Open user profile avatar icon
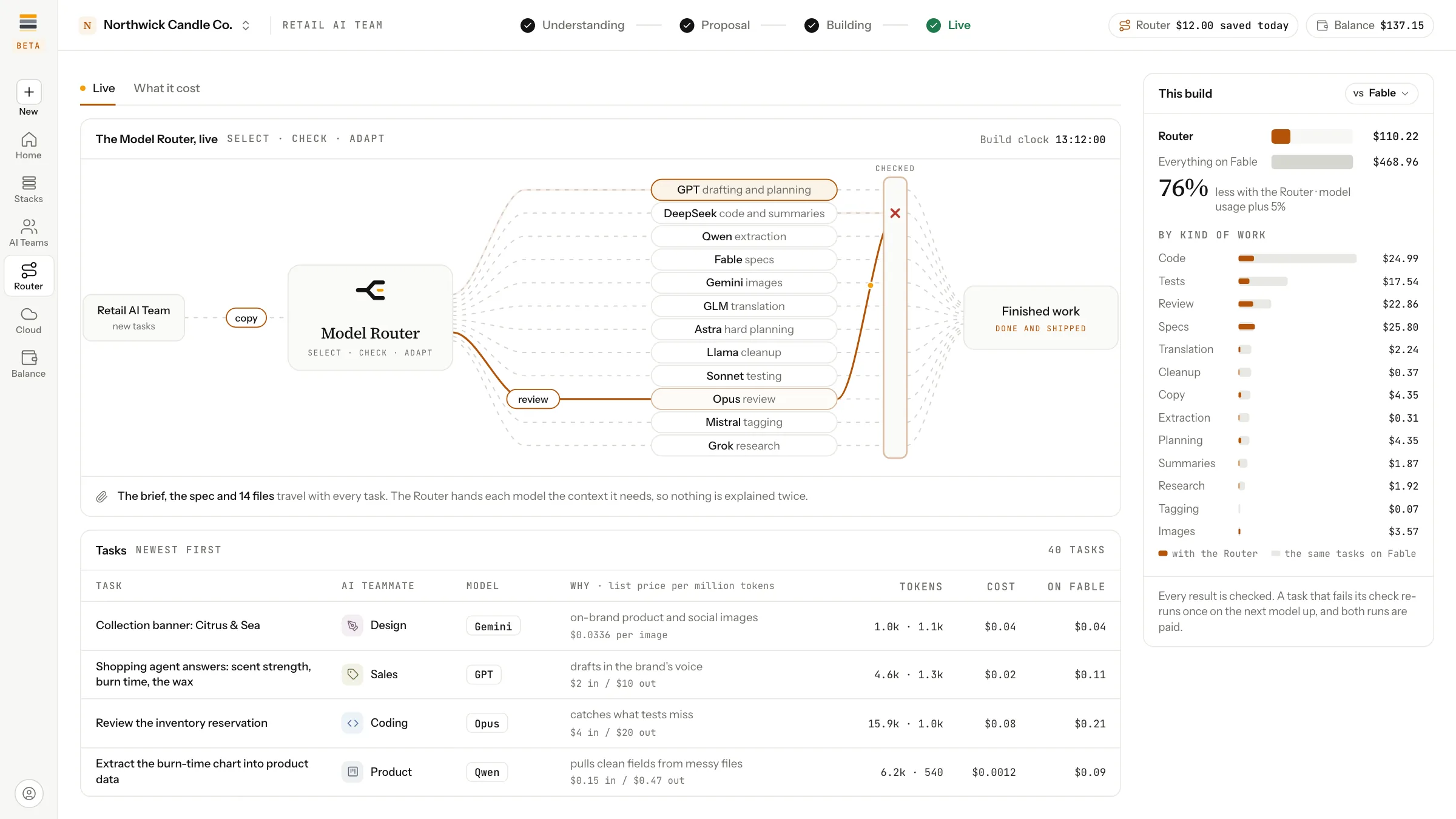The image size is (1456, 819). coord(29,794)
